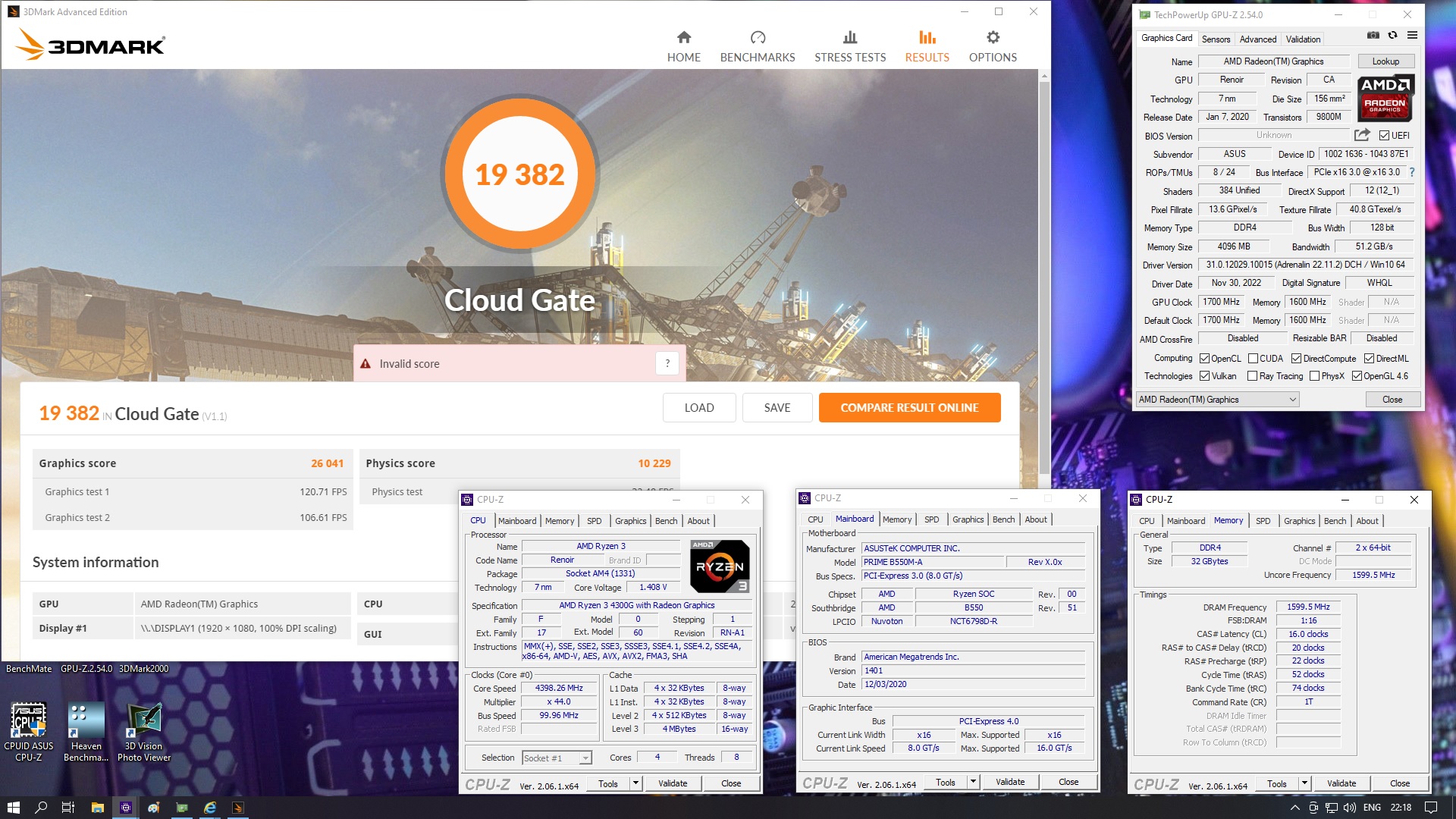Open Graphics tab in CPU-Z Memory window

[x=1299, y=521]
